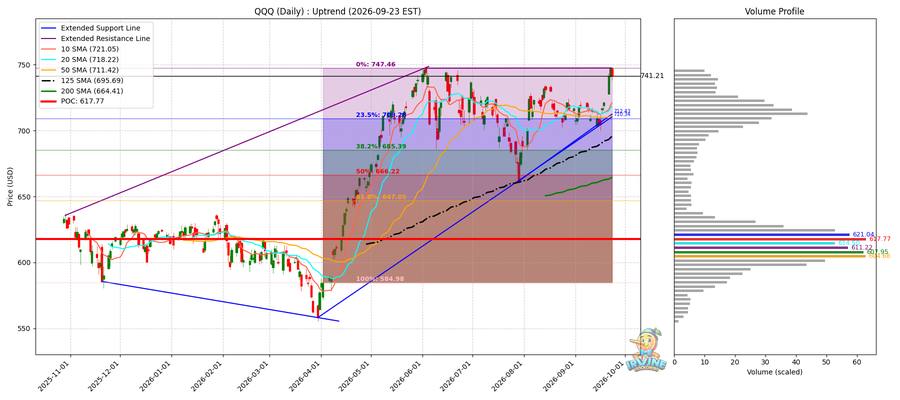Click the red '617.77' volume profile label

pyautogui.click(x=880, y=239)
